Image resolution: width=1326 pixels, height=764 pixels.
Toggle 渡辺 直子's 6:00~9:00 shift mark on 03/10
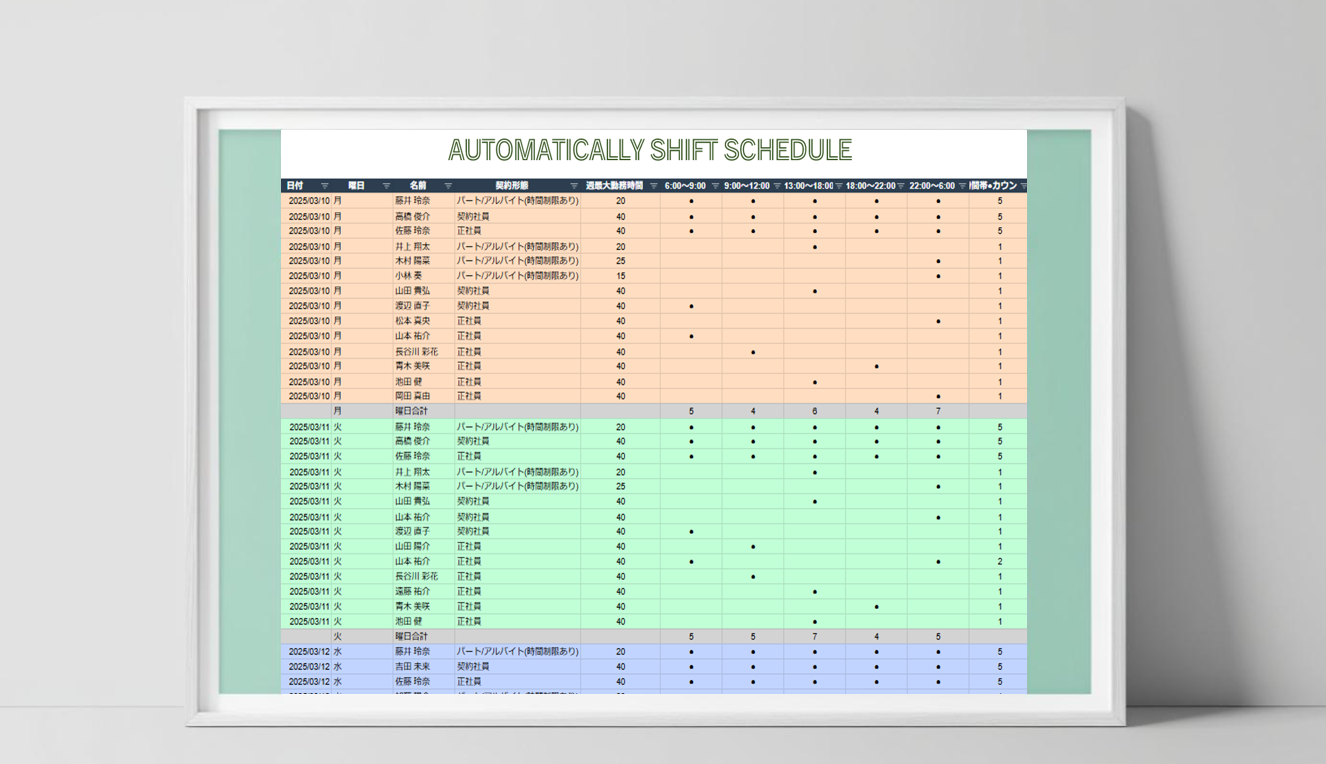(x=691, y=306)
